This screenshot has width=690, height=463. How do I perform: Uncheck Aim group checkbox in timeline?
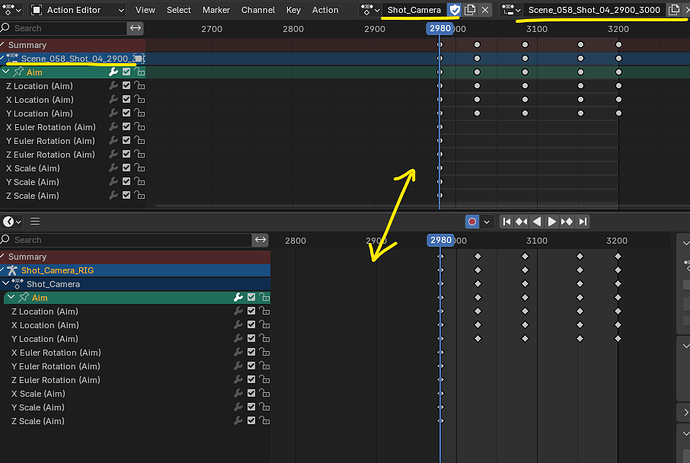coord(251,298)
